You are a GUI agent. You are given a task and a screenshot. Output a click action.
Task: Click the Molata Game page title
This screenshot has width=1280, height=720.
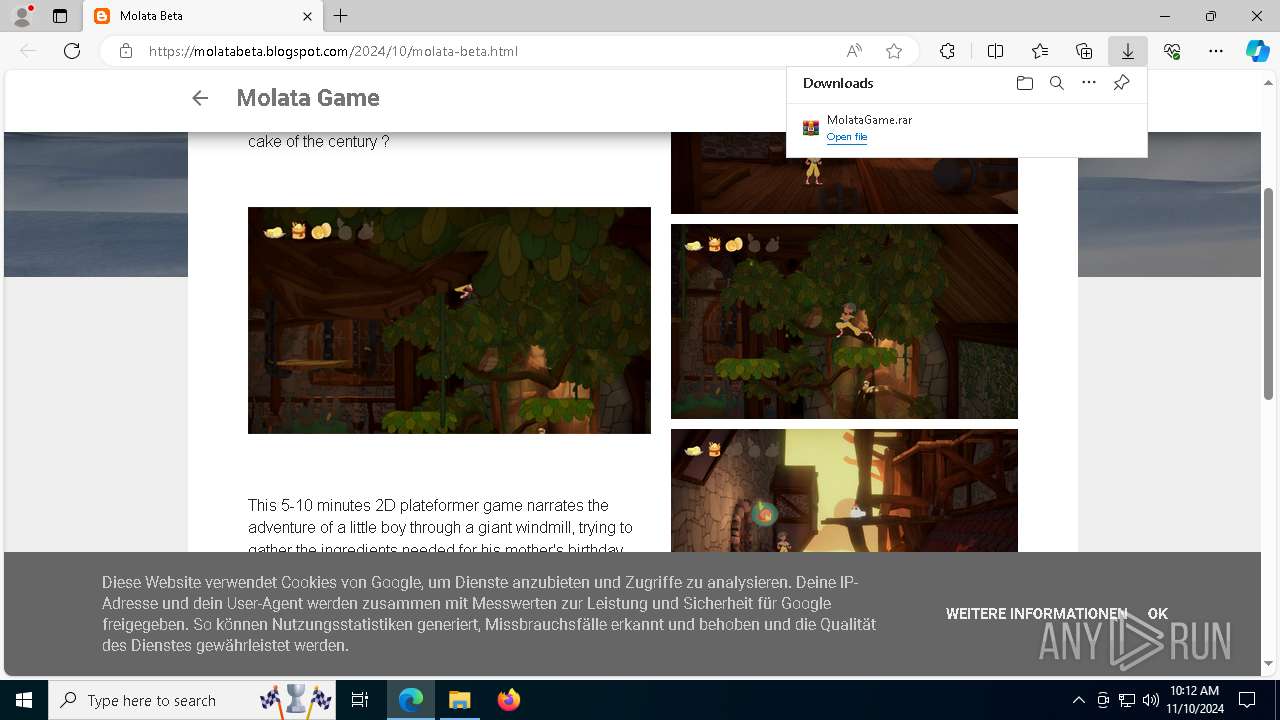(308, 98)
